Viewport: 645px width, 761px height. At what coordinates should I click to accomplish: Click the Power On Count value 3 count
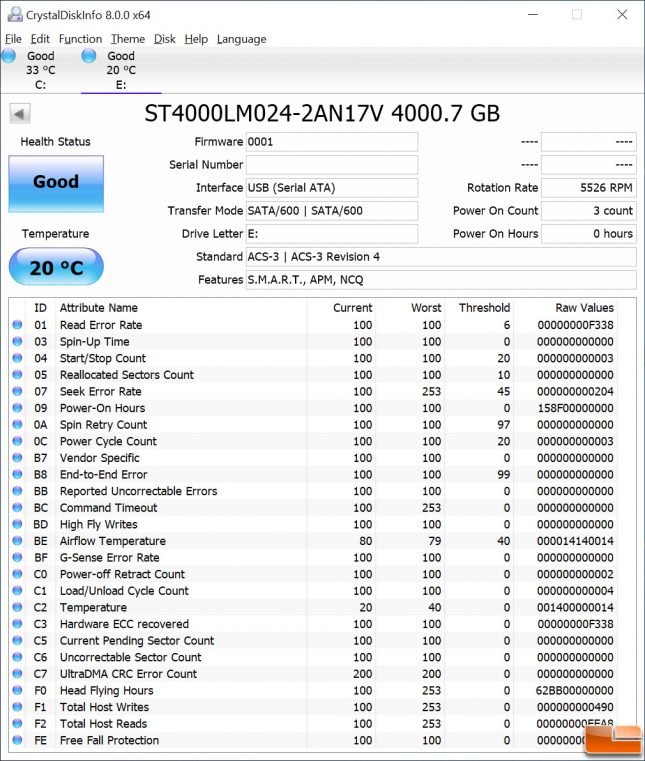(x=589, y=211)
